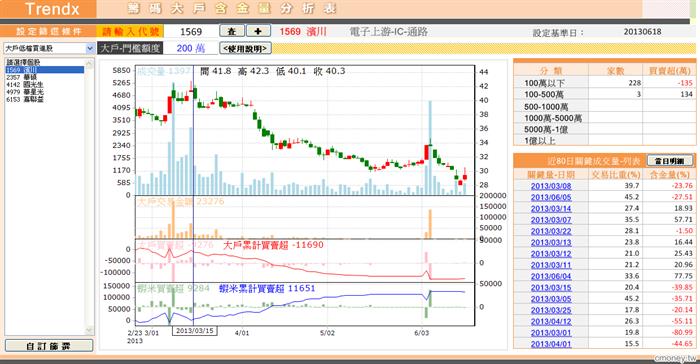Open key-volume date link 2013/03/13
Viewport: 700px width, 364px height.
tap(551, 242)
